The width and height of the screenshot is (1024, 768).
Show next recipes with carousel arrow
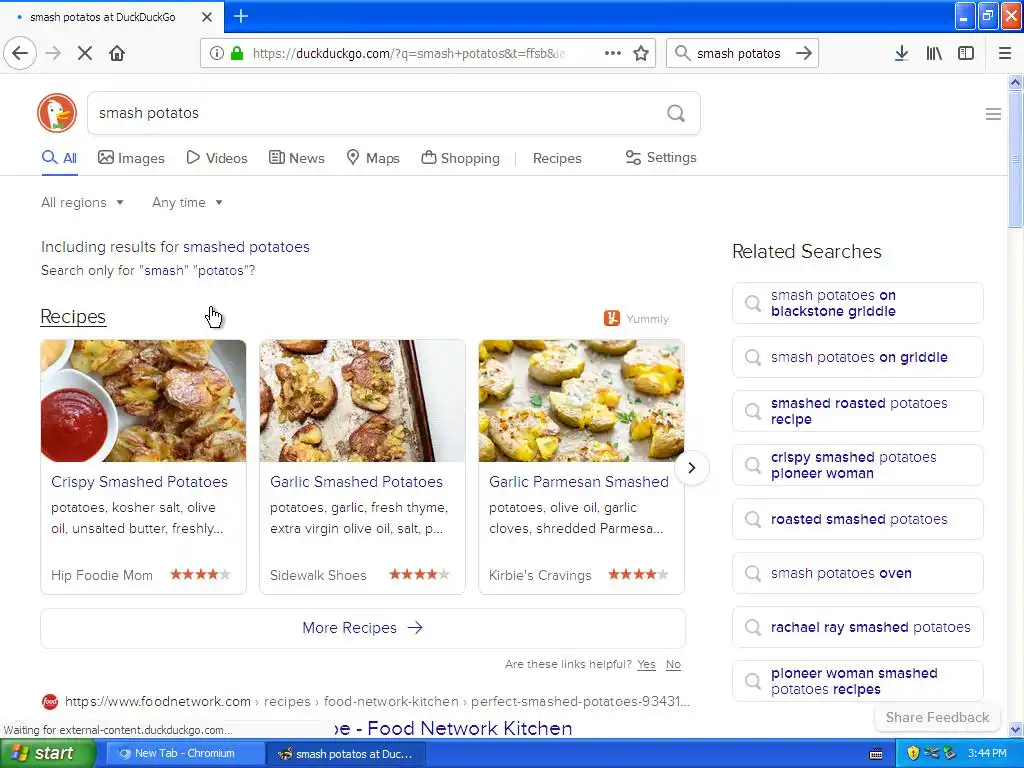point(692,468)
